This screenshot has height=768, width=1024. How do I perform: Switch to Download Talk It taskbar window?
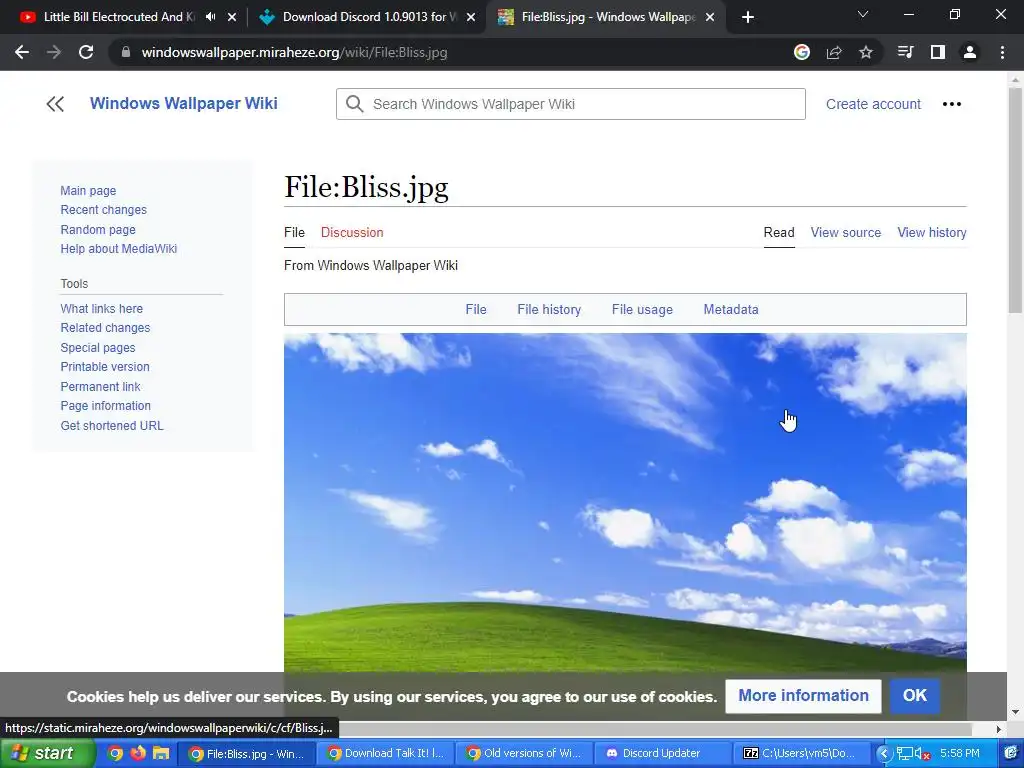[386, 754]
